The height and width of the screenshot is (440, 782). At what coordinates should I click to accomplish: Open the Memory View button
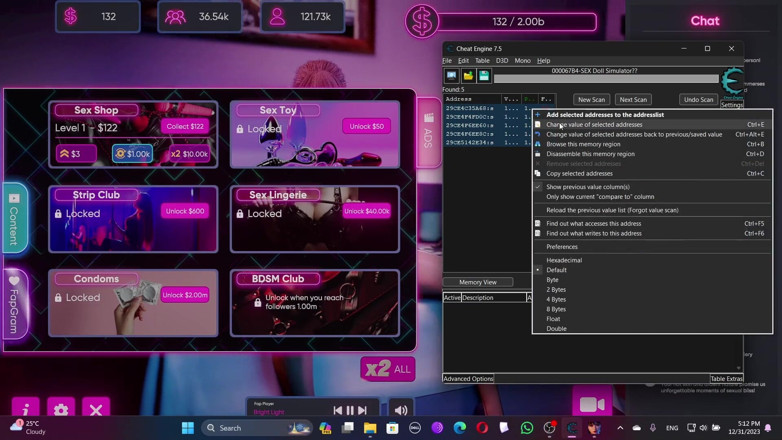(478, 282)
